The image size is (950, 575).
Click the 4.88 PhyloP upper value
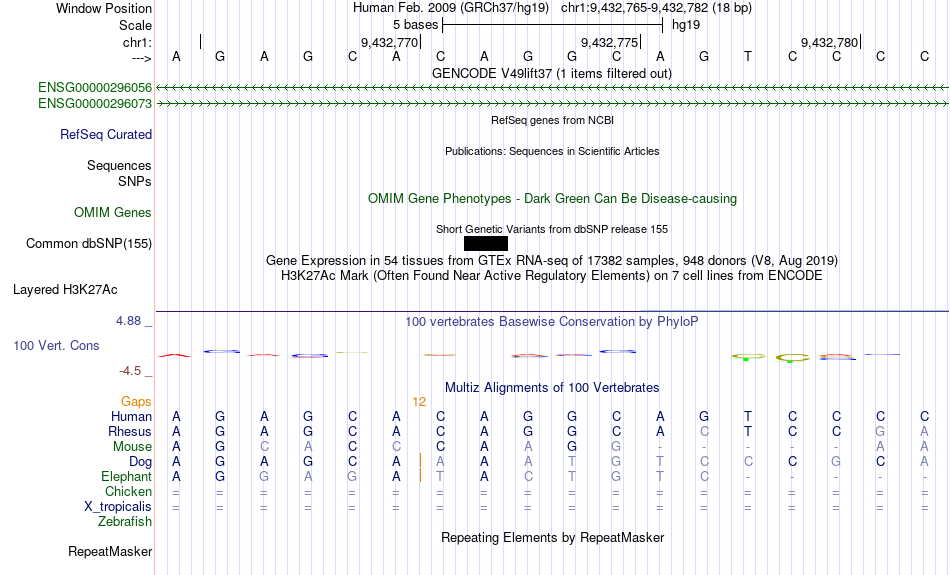point(128,321)
